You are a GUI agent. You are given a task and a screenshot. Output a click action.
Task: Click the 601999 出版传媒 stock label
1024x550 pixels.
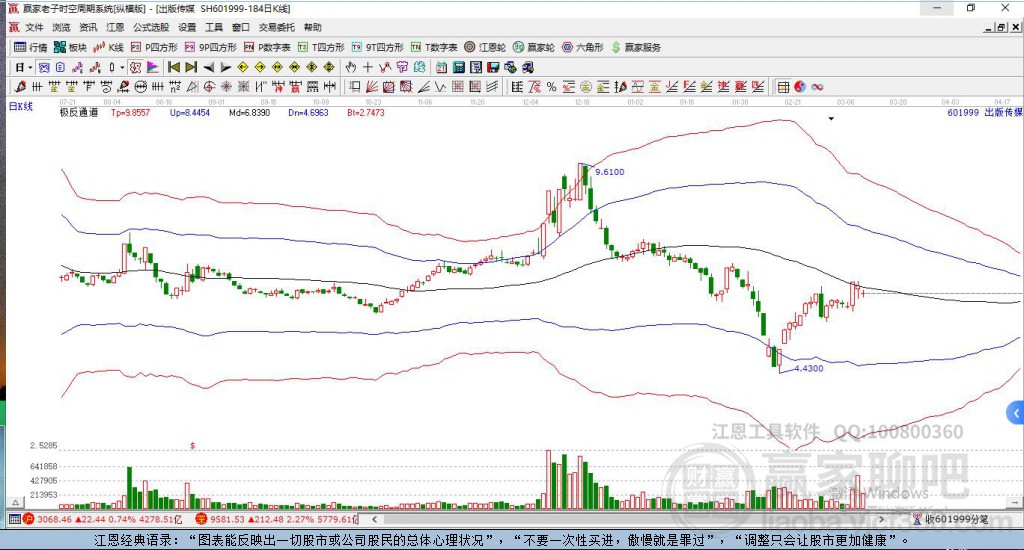[x=985, y=112]
